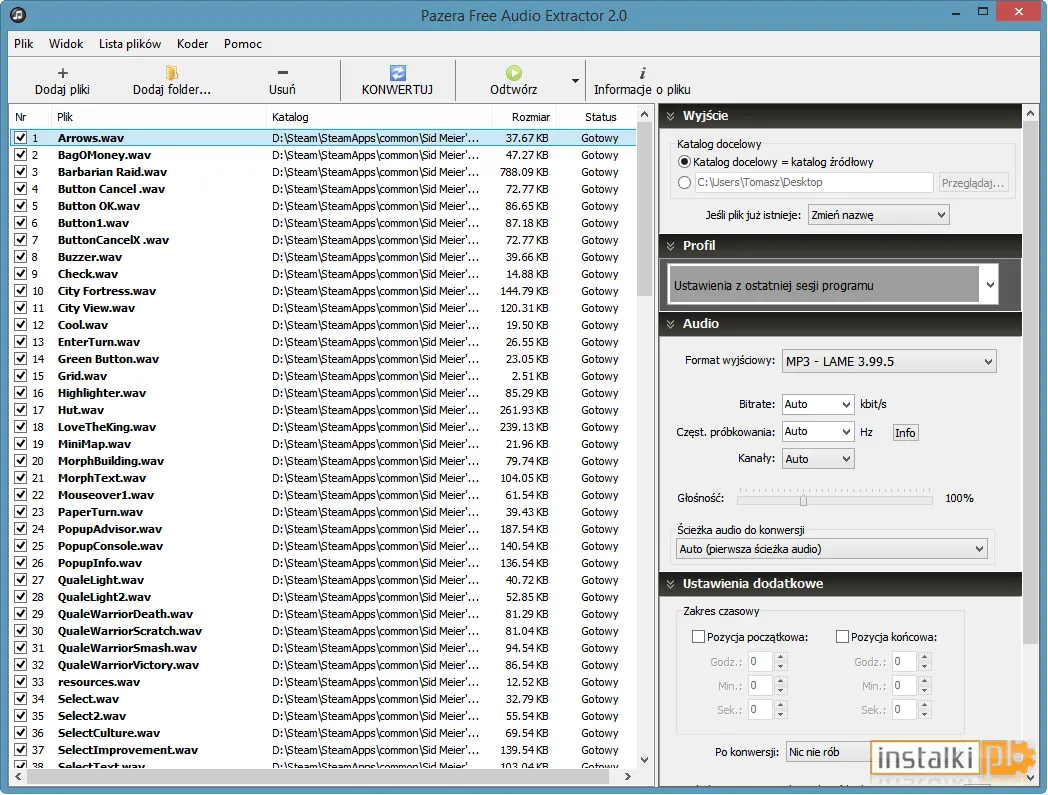Collapse Ustawienia dodatkowe chevron icon
This screenshot has height=795, width=1048.
point(670,584)
